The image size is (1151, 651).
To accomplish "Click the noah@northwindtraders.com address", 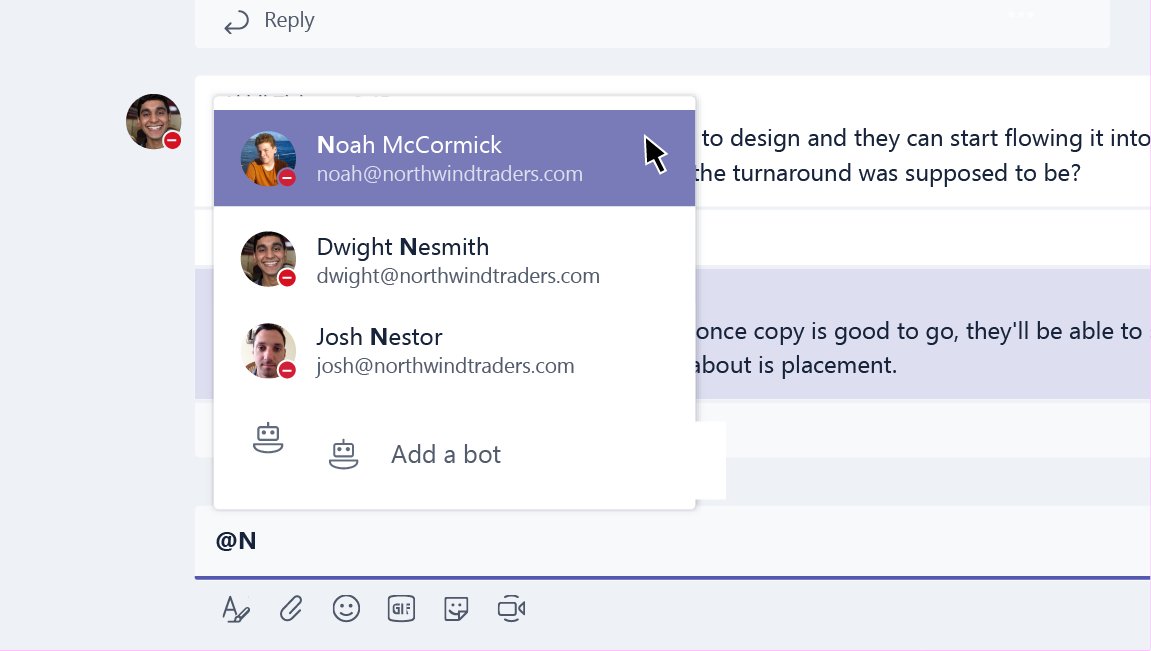I will 449,175.
